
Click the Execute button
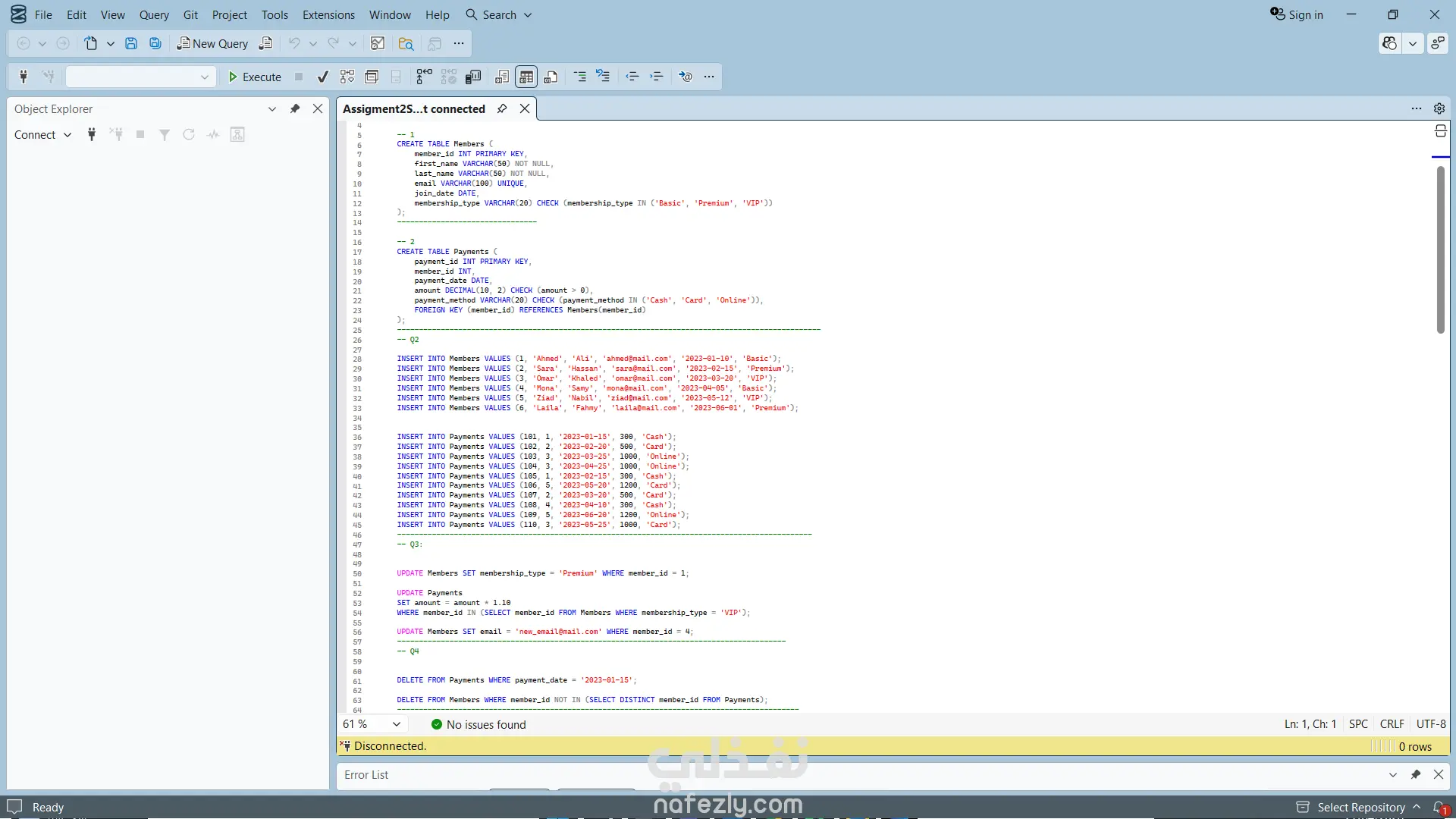point(255,77)
